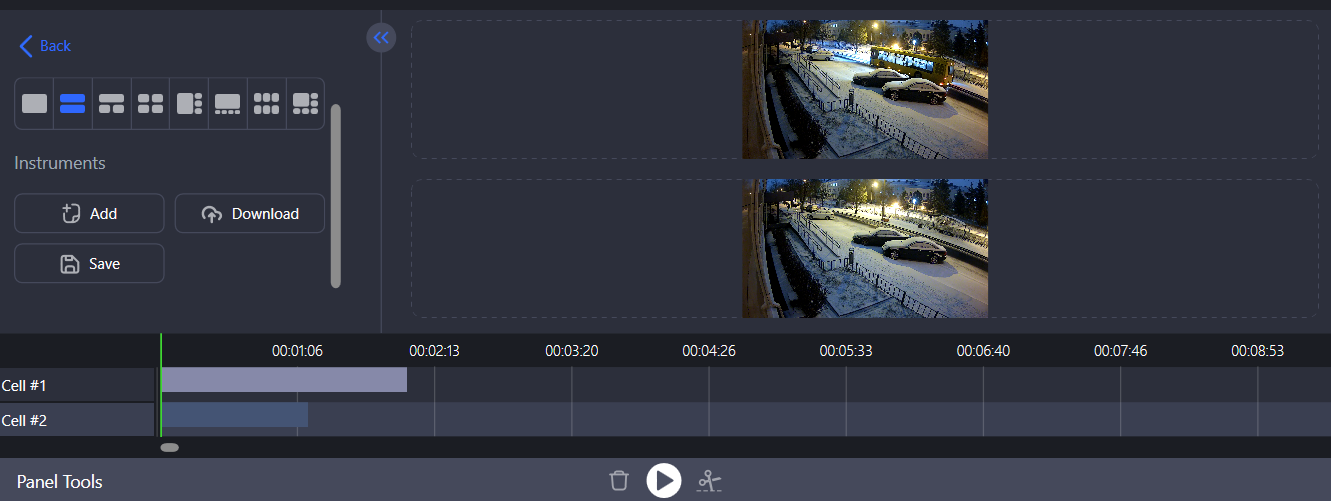Screen dimensions: 1331x501
Task: Click the Add button
Action: click(89, 213)
